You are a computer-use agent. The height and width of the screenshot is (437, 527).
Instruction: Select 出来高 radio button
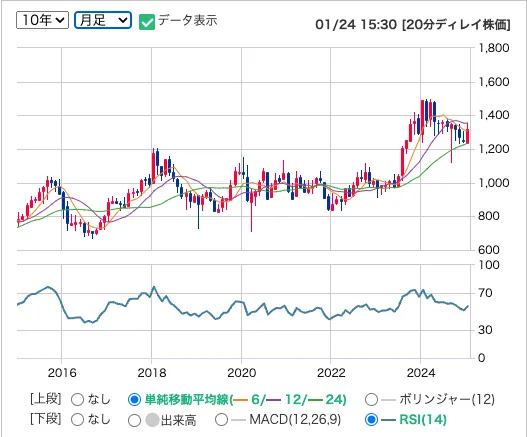pyautogui.click(x=134, y=420)
